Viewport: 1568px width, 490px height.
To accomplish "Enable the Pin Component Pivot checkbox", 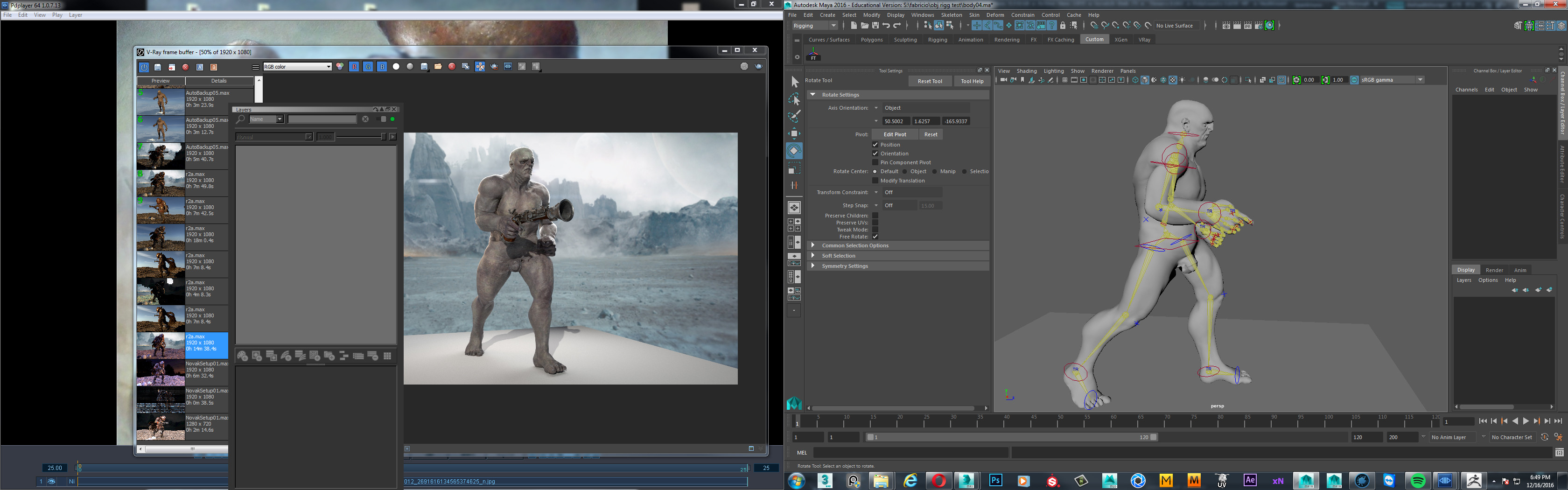I will pos(875,162).
